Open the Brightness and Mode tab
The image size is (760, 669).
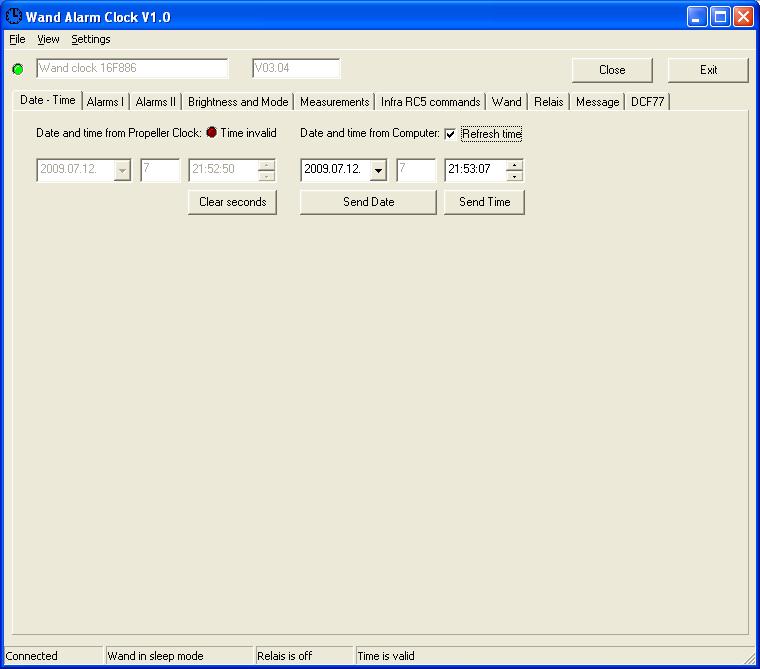pos(238,102)
